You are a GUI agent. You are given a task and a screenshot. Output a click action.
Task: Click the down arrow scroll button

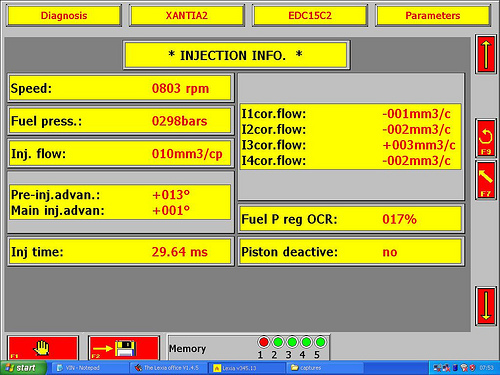click(x=486, y=306)
